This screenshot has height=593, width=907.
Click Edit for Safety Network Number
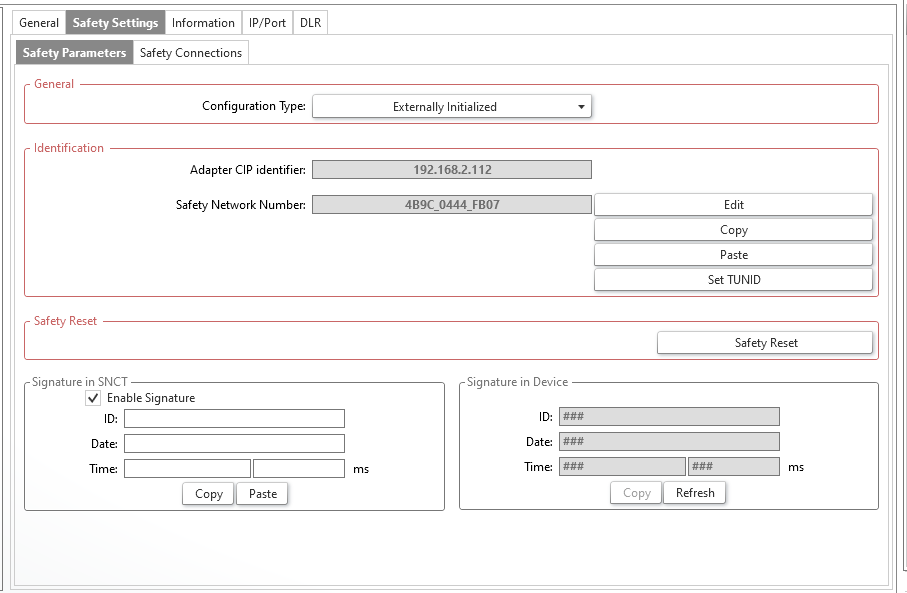(733, 205)
